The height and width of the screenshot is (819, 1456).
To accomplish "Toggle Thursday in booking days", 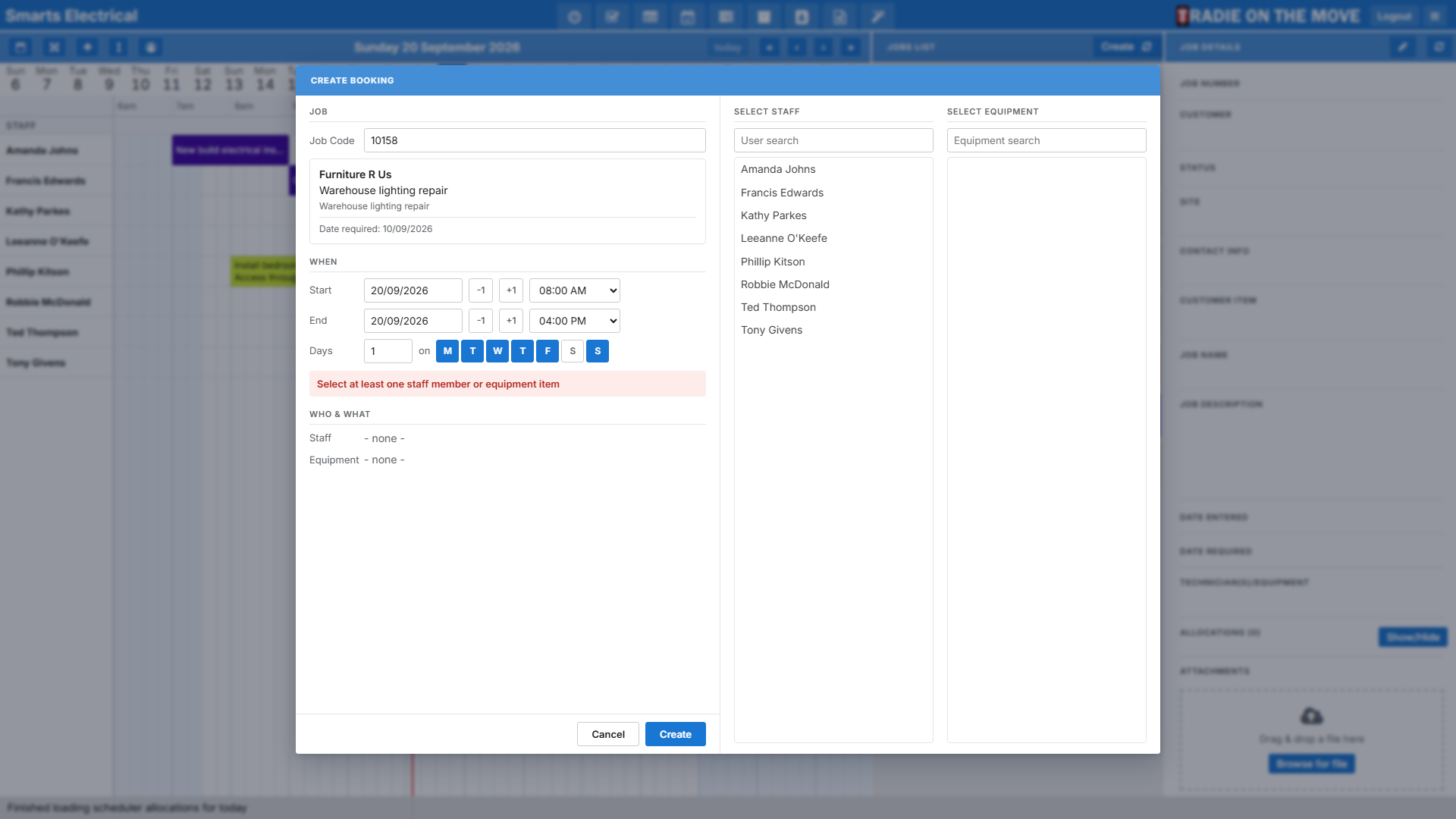I will coord(522,351).
